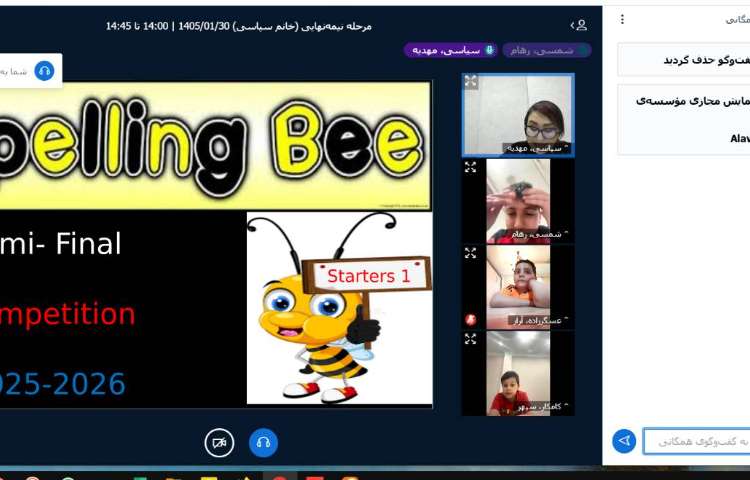This screenshot has width=750, height=480.
Task: Click the red muted icon on عسگرزاده webcam
Action: [471, 320]
